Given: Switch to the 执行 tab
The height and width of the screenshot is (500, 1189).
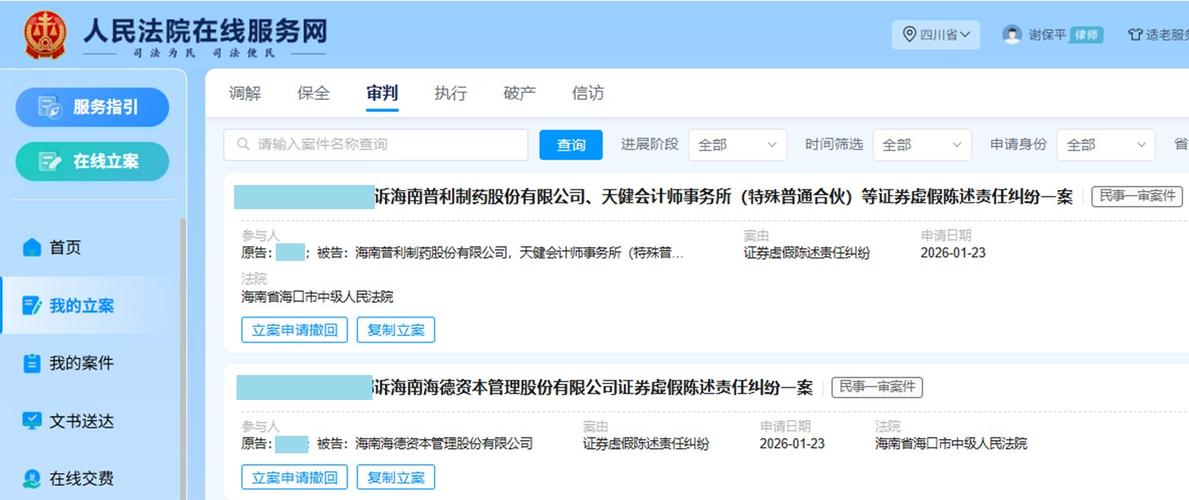Looking at the screenshot, I should (x=450, y=93).
